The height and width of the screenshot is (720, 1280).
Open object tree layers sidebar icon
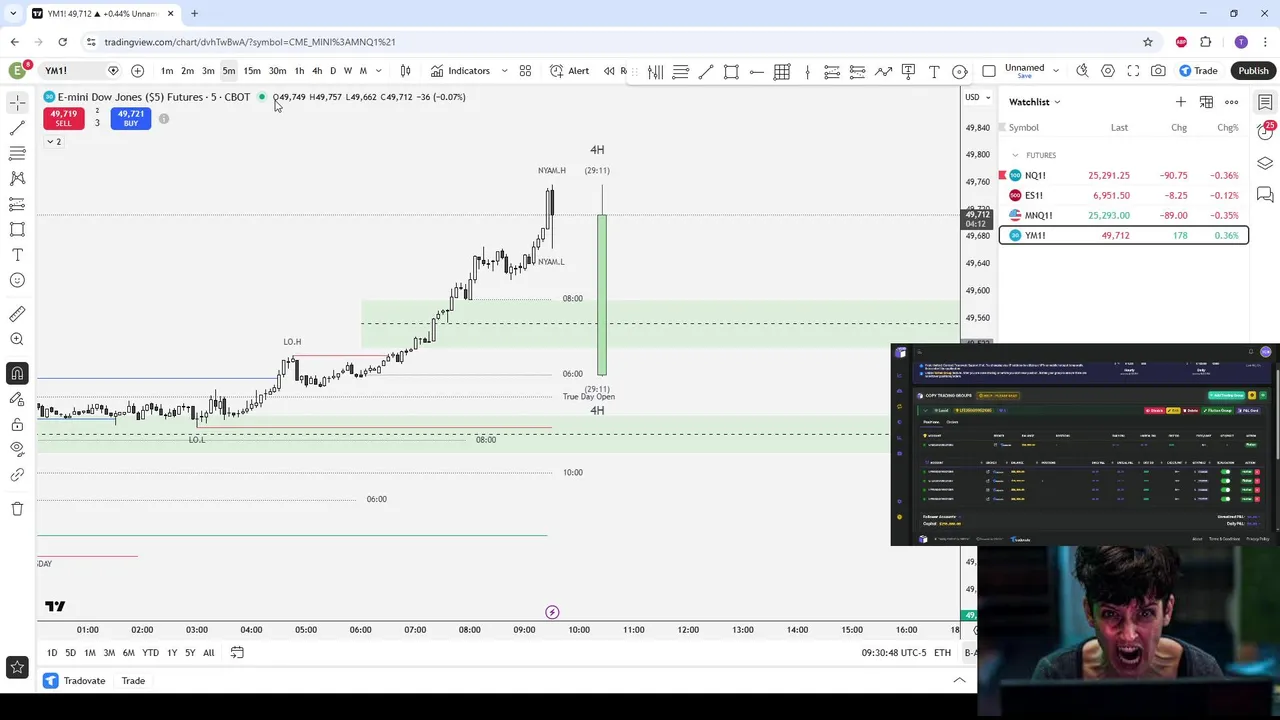point(1265,164)
